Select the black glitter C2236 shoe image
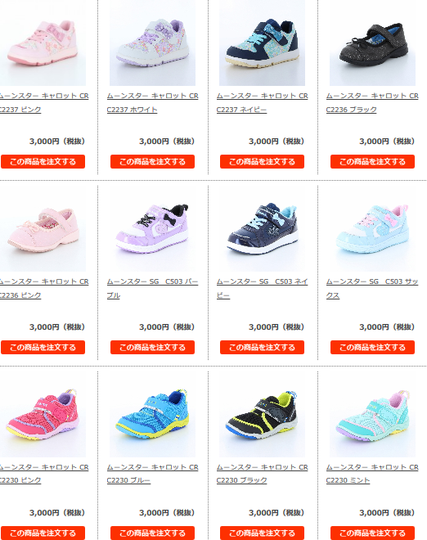Screen dimensions: 427x540 pos(373,43)
